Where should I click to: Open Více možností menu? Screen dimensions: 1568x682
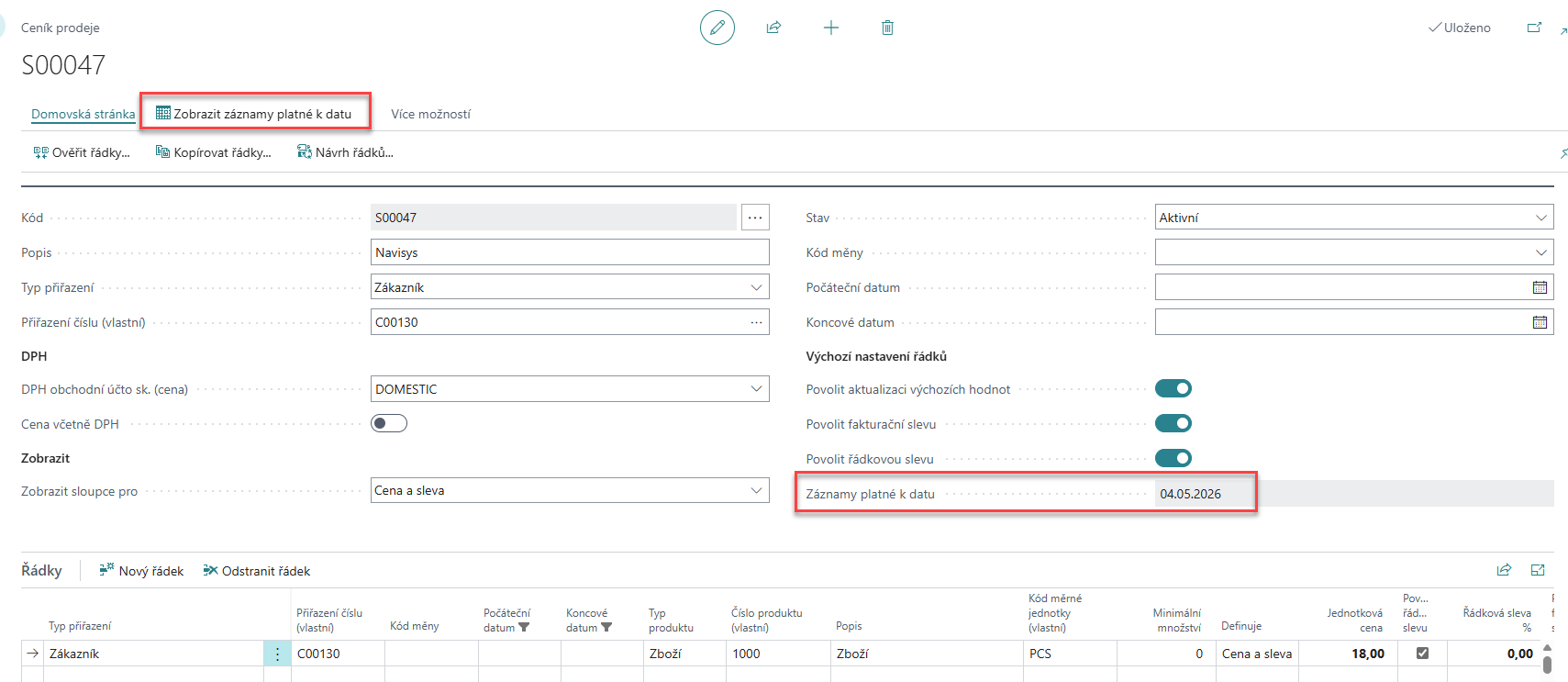coord(430,114)
